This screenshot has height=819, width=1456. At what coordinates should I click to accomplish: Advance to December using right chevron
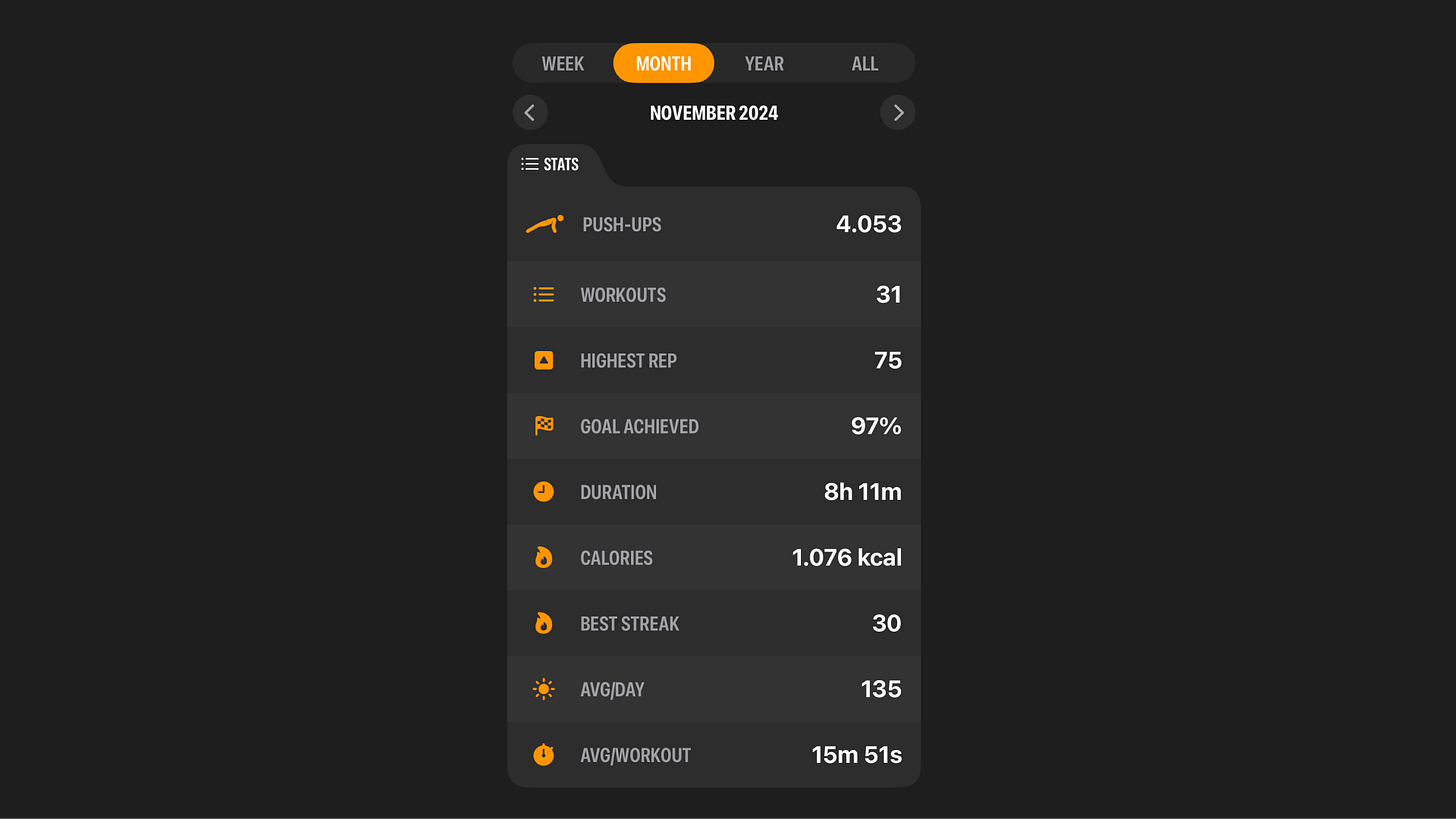(x=897, y=112)
